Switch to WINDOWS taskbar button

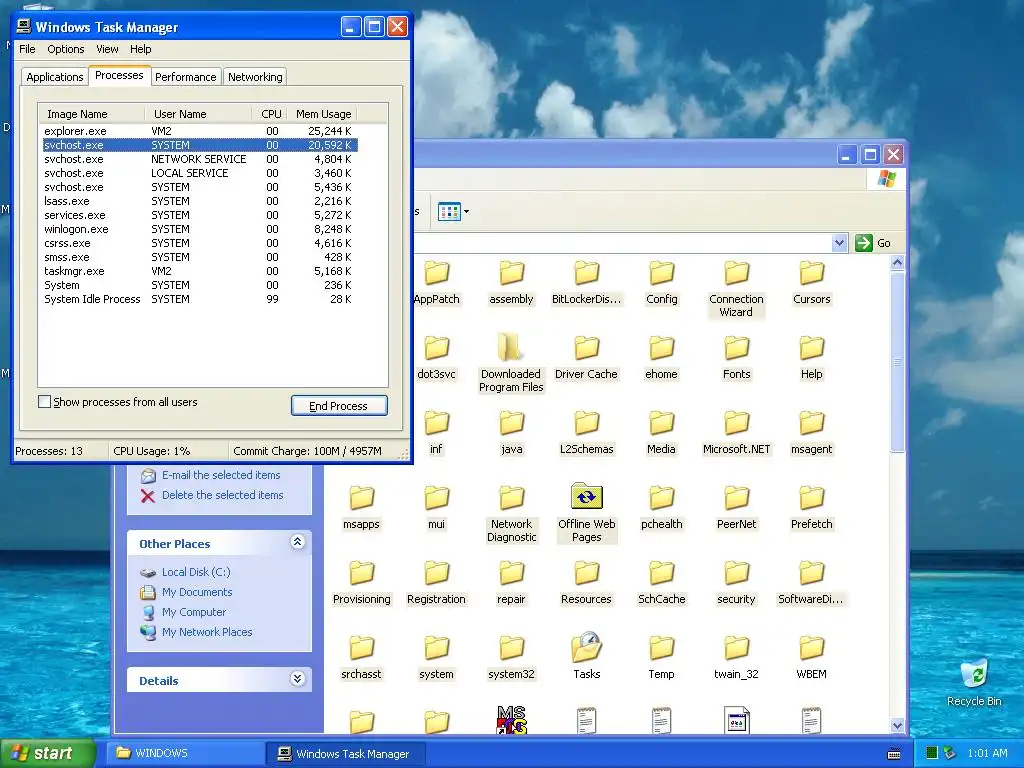(185, 753)
